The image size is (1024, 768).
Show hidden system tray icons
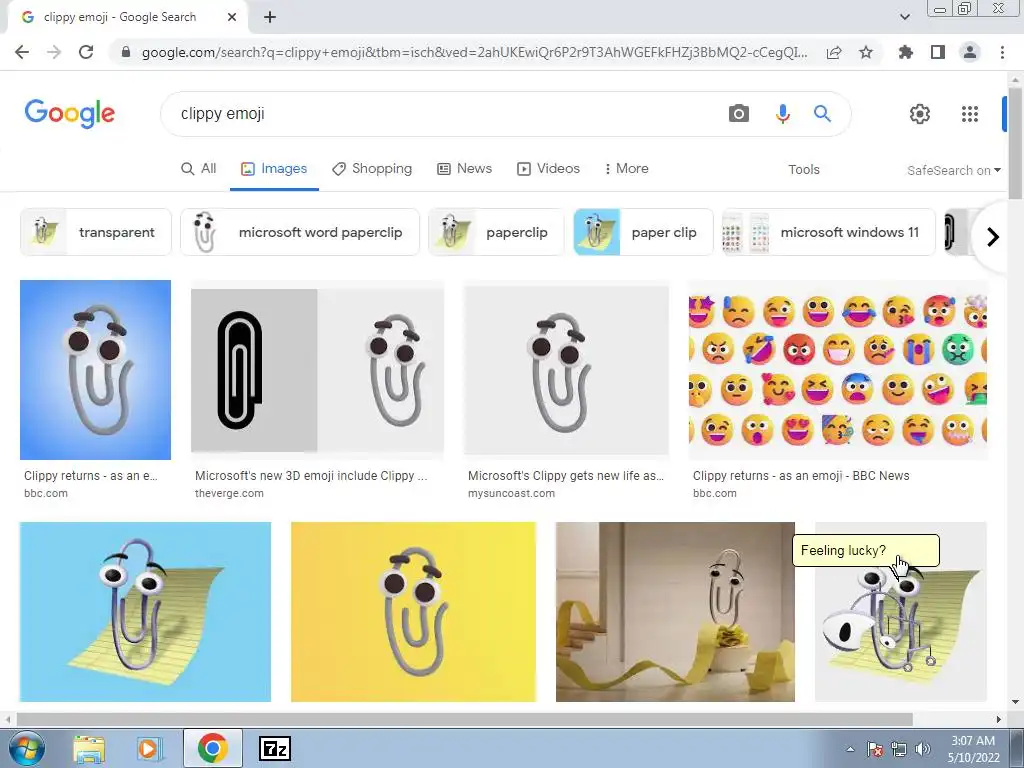850,749
